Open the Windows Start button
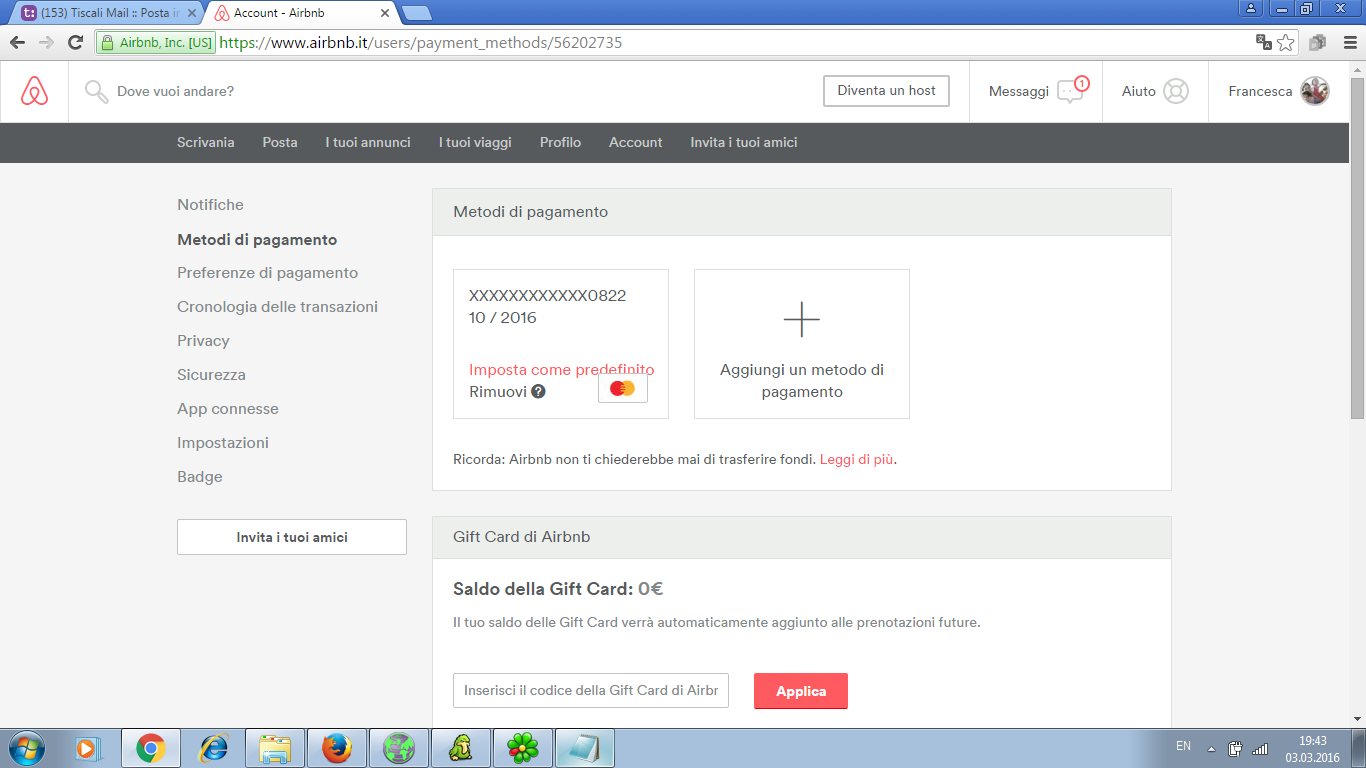Viewport: 1366px width, 768px height. pyautogui.click(x=25, y=748)
